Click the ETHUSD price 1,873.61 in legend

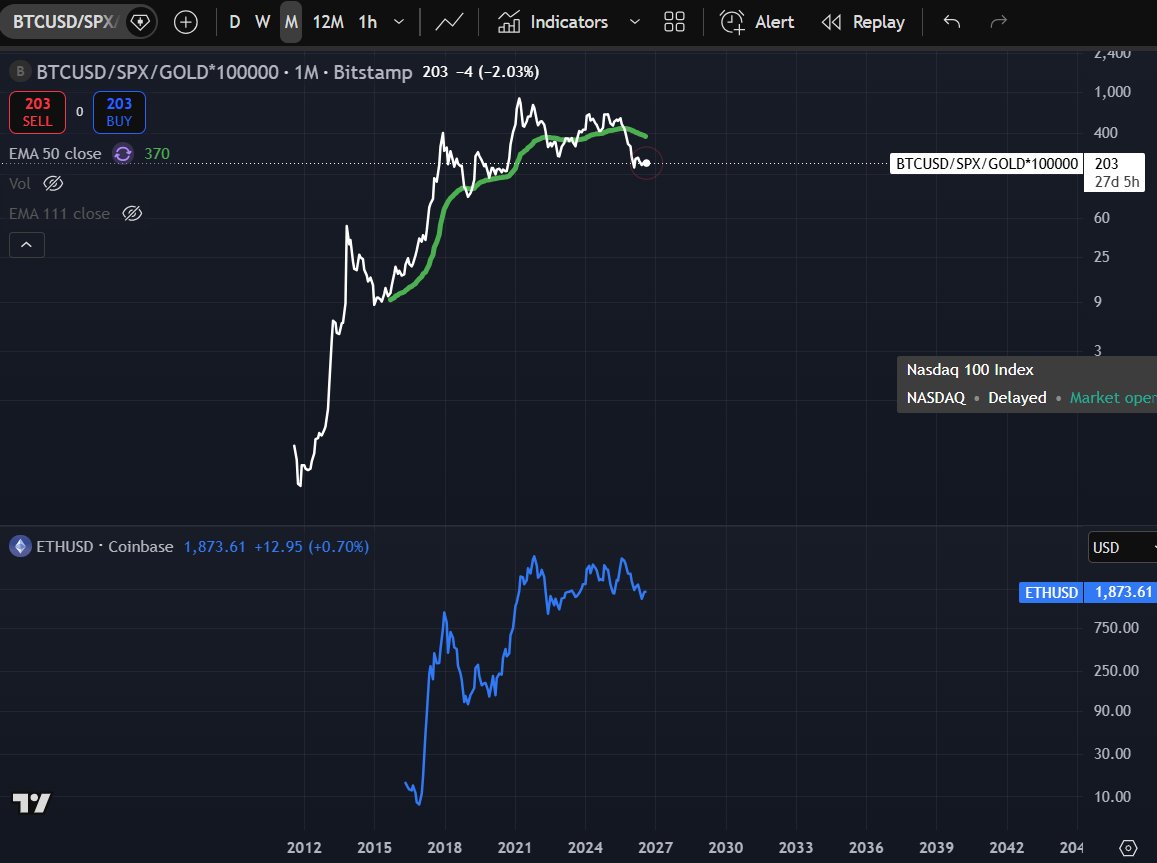[214, 547]
